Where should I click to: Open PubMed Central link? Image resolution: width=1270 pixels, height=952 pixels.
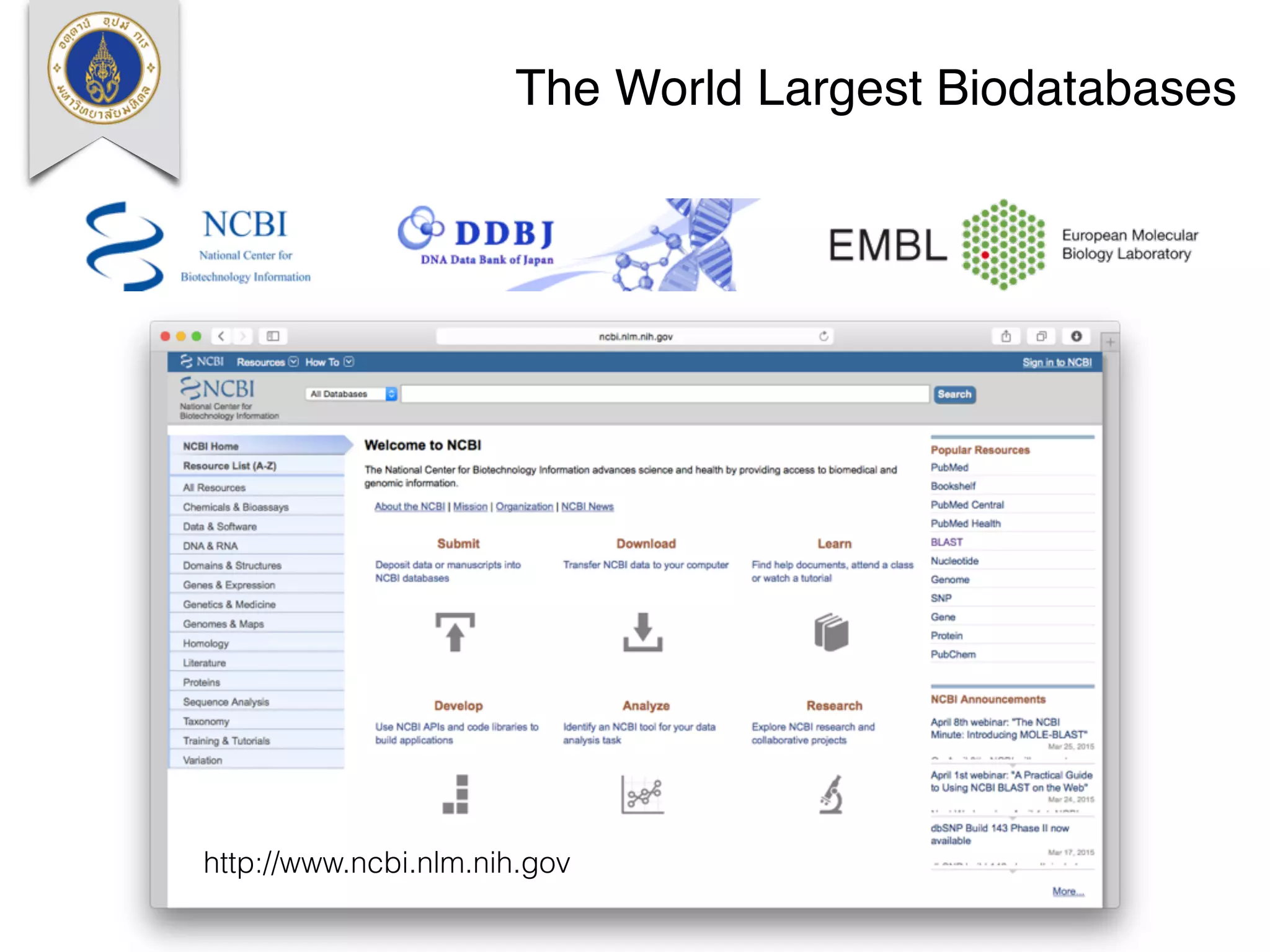click(967, 505)
